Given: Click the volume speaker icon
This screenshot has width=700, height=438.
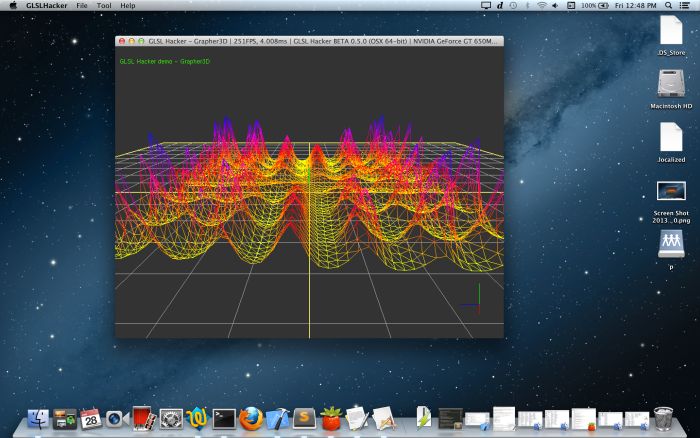Looking at the screenshot, I should 555,5.
